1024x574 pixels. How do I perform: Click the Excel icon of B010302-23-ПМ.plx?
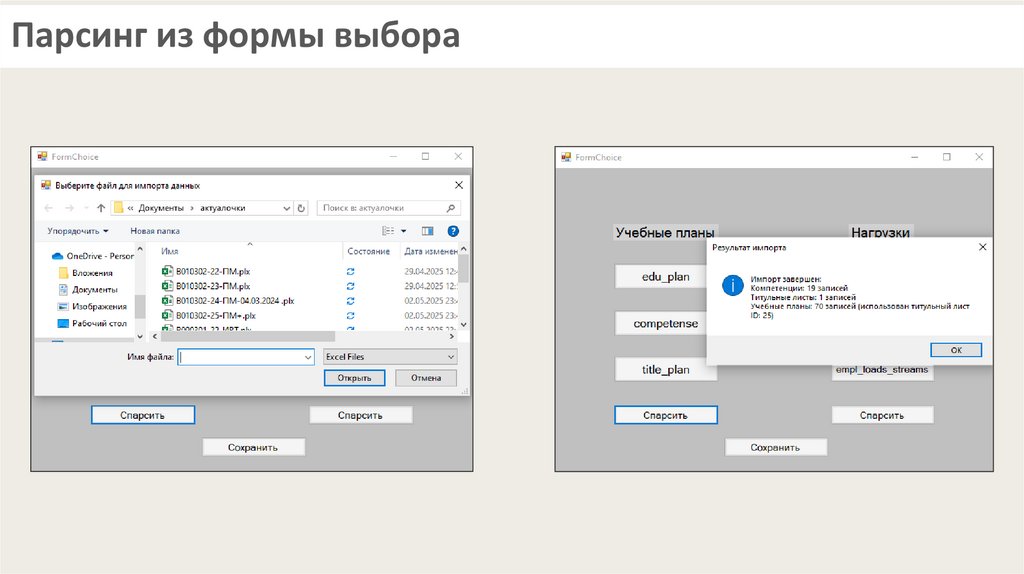pos(167,285)
